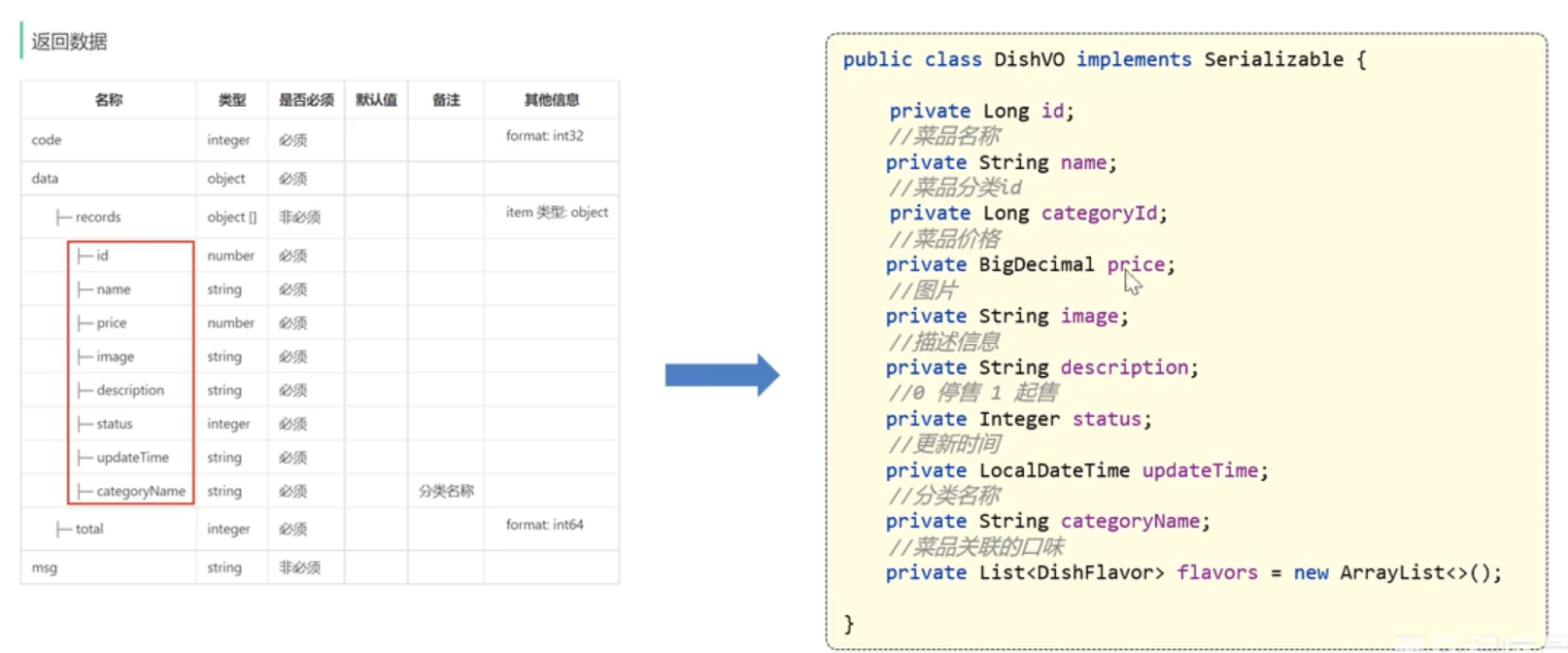
Task: Click 非必须 in records row
Action: (299, 217)
